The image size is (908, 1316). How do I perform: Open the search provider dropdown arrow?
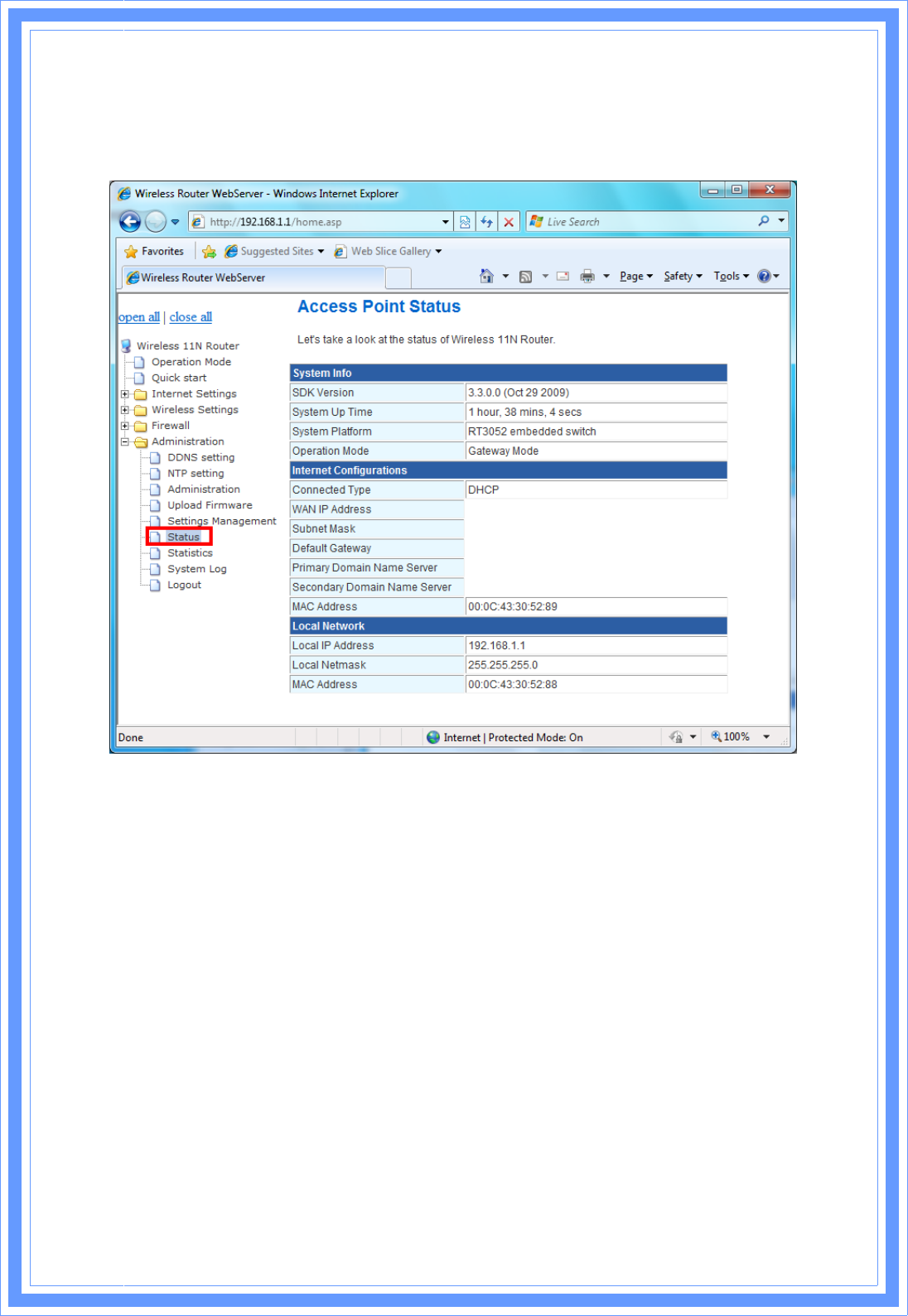coord(781,221)
